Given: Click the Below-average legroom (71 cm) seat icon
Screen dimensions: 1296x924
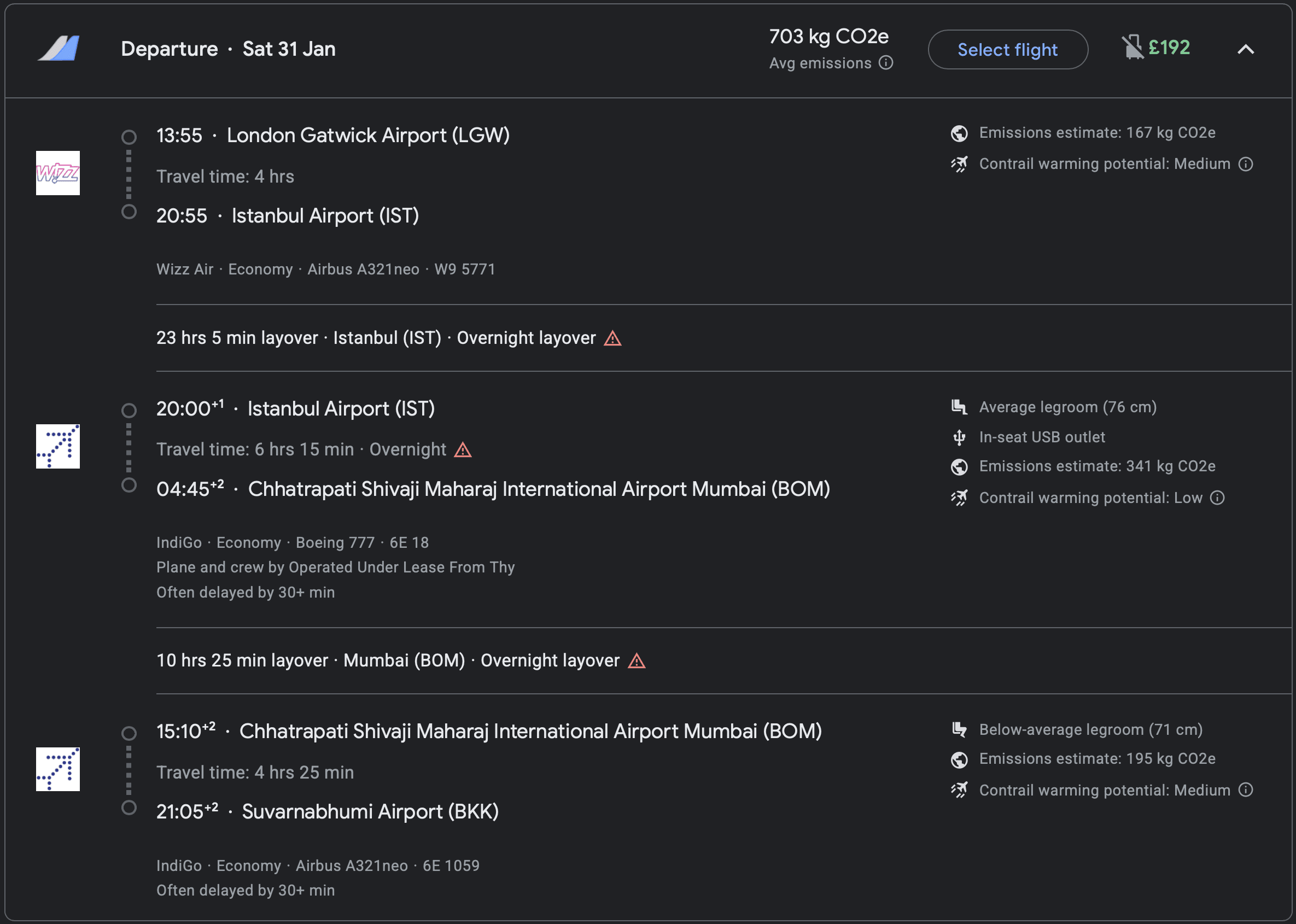Looking at the screenshot, I should point(959,729).
